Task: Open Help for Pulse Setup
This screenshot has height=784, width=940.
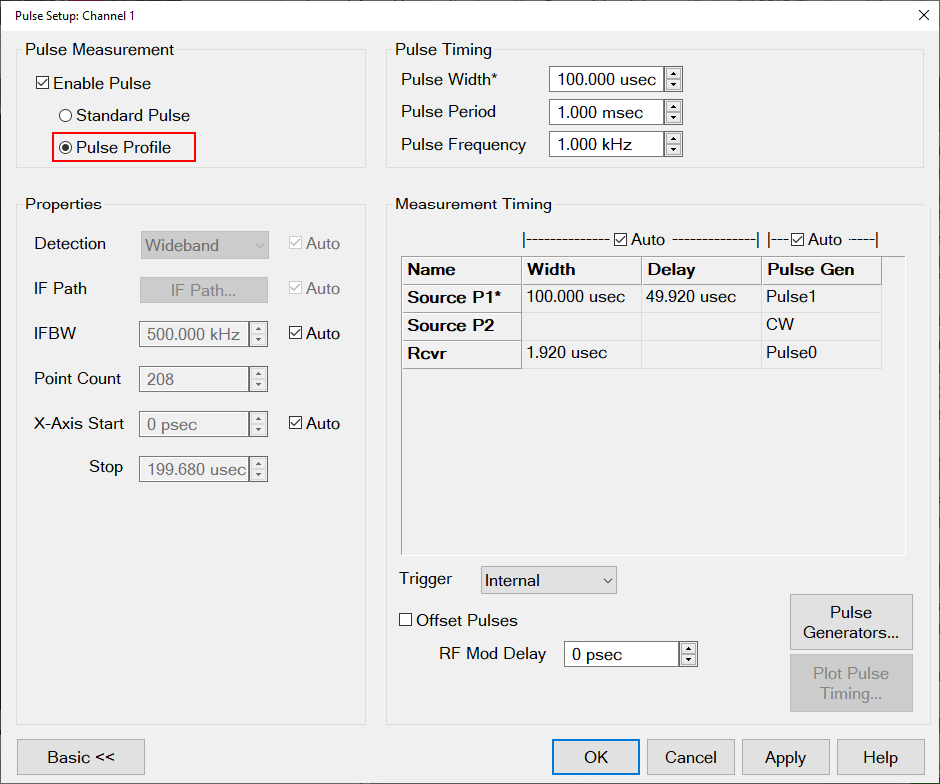Action: click(x=880, y=757)
